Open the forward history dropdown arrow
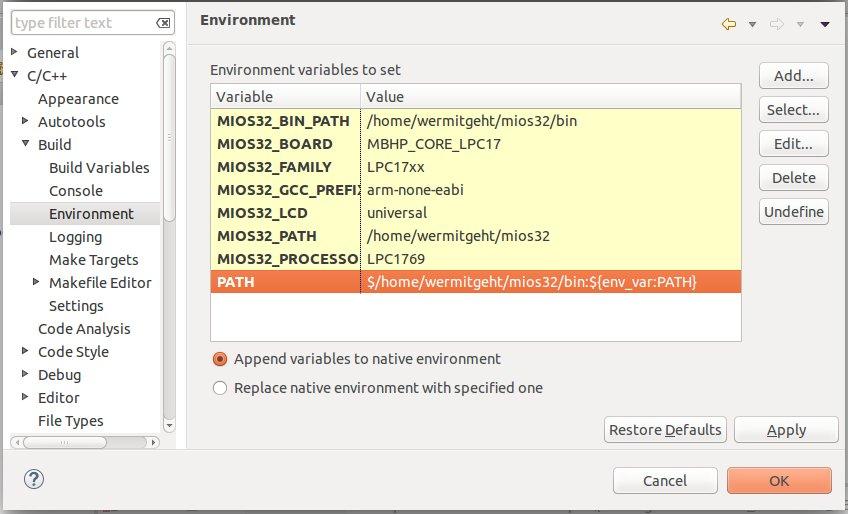The image size is (848, 514). [x=800, y=24]
